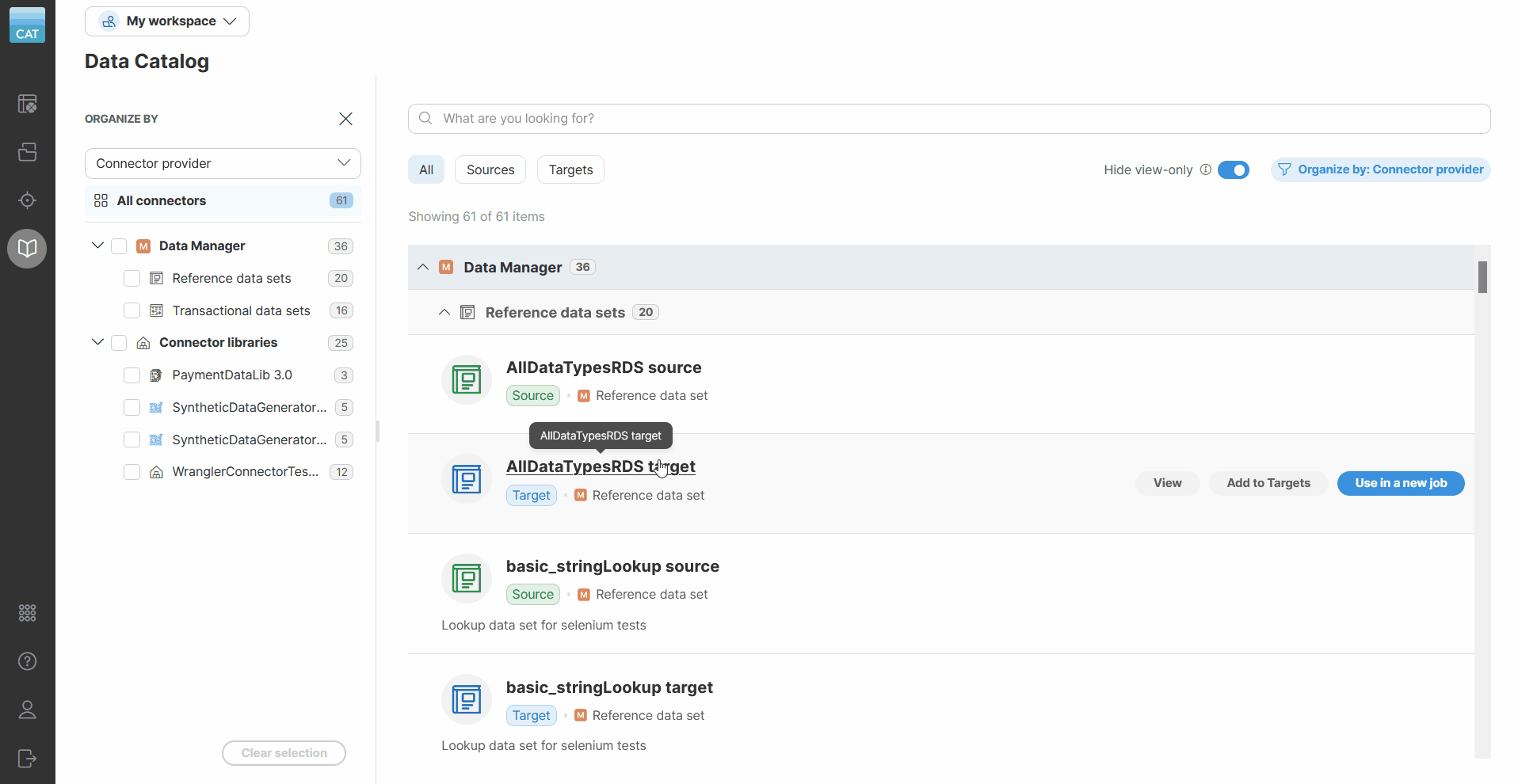1518x784 pixels.
Task: Check first SyntheticDataGenerator checkbox
Action: [x=132, y=408]
